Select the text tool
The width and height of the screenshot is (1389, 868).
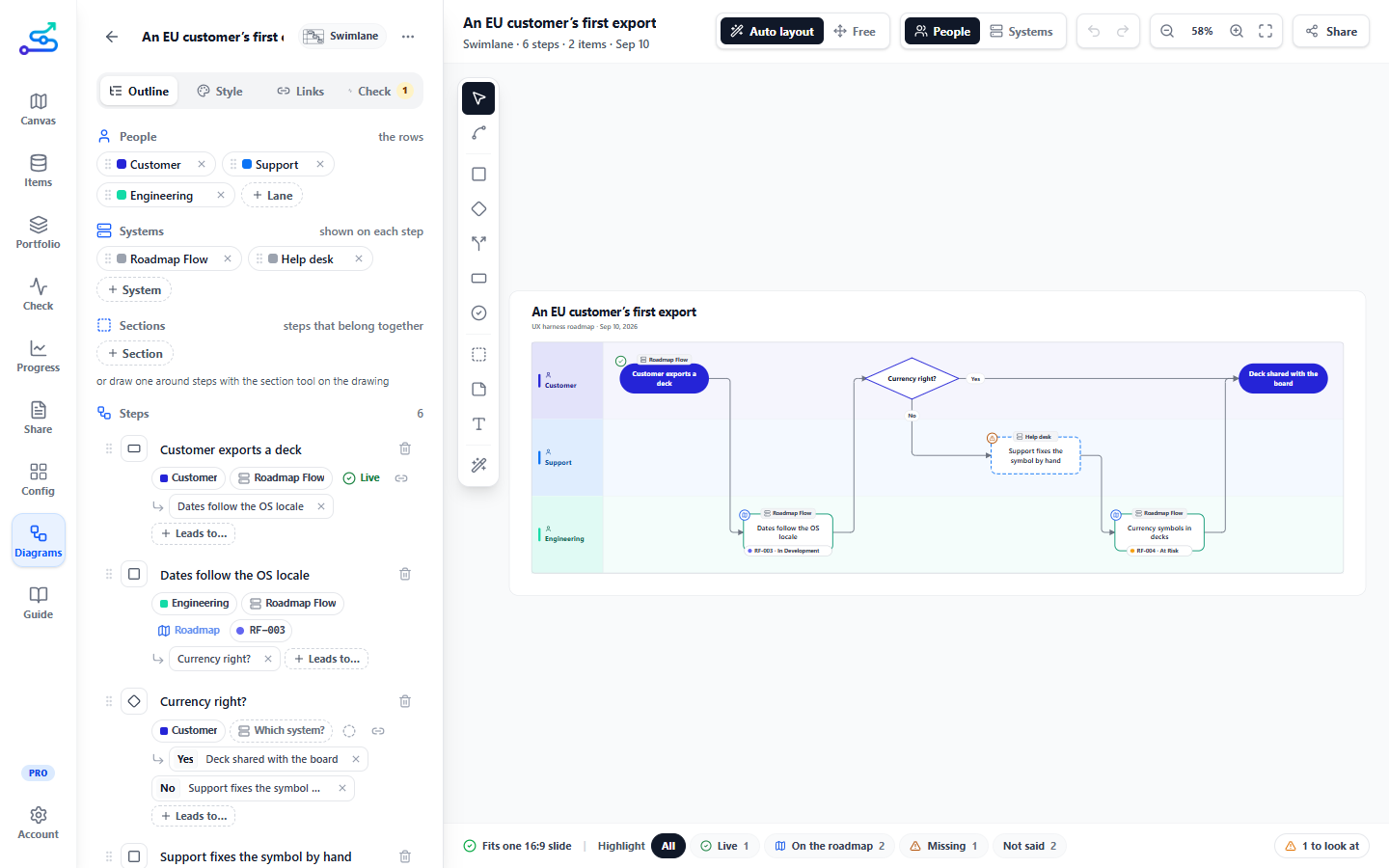coord(478,424)
